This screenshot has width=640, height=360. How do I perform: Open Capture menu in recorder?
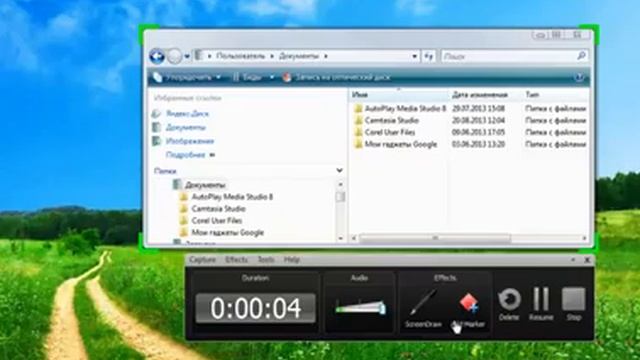[x=202, y=260]
